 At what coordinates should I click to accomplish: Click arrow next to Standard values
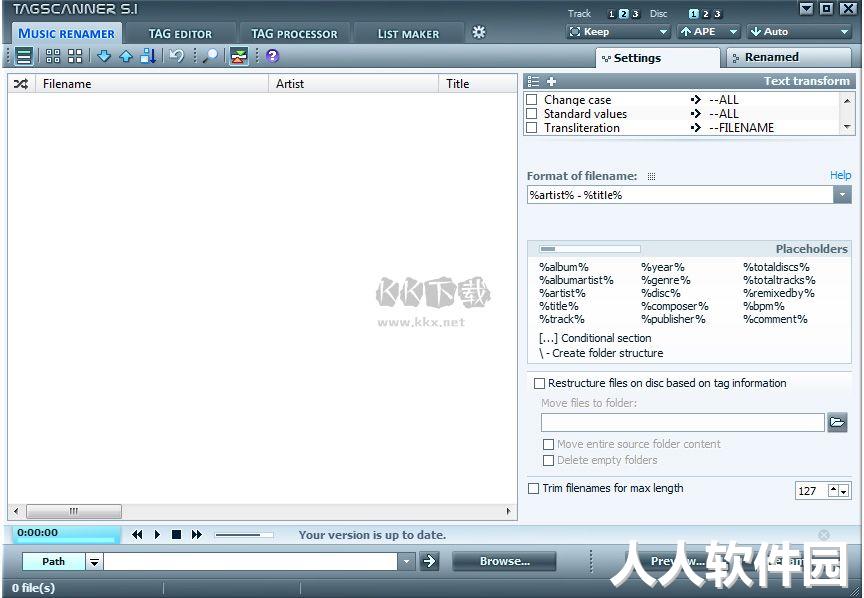695,114
